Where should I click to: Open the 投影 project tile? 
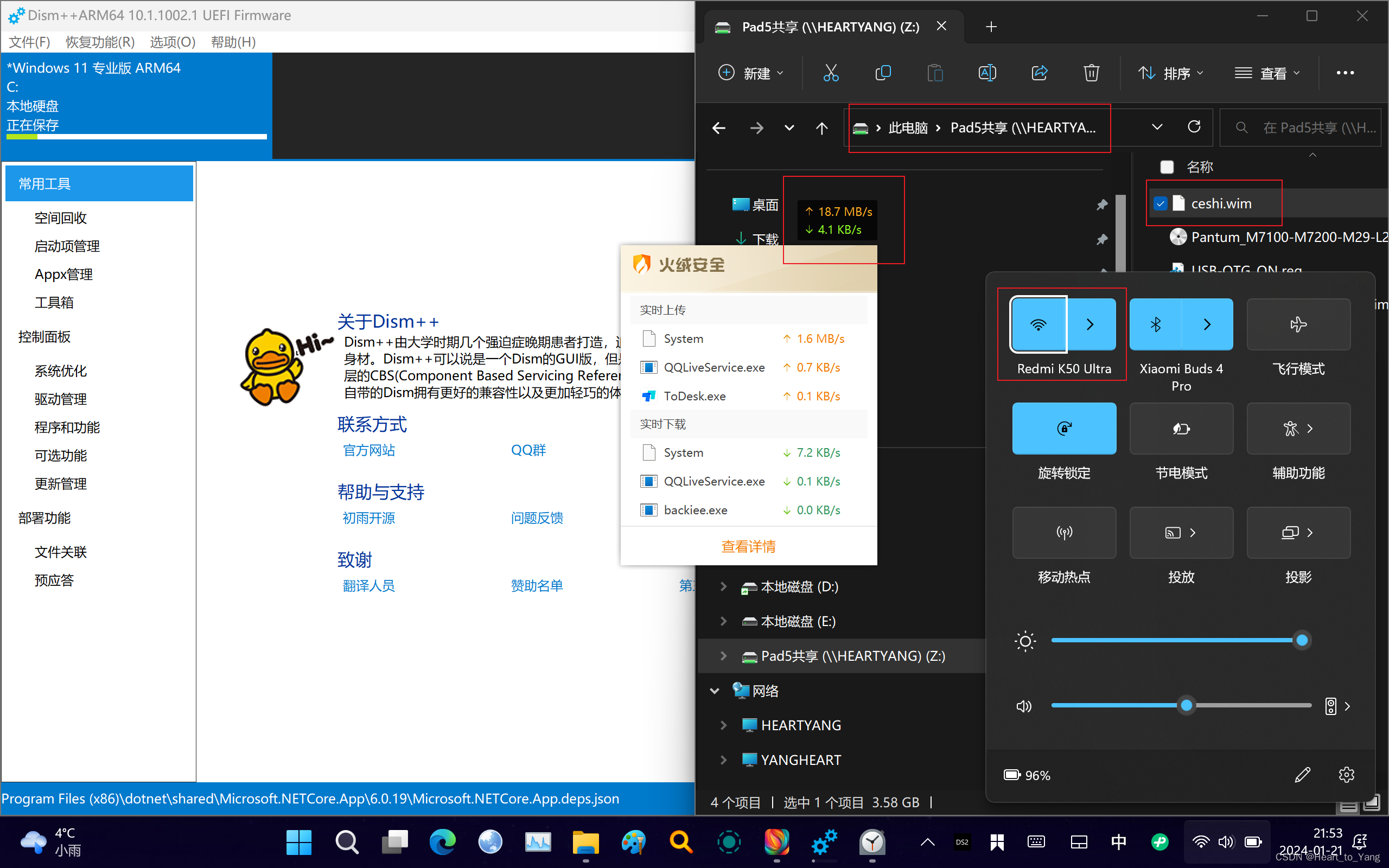click(x=1298, y=533)
